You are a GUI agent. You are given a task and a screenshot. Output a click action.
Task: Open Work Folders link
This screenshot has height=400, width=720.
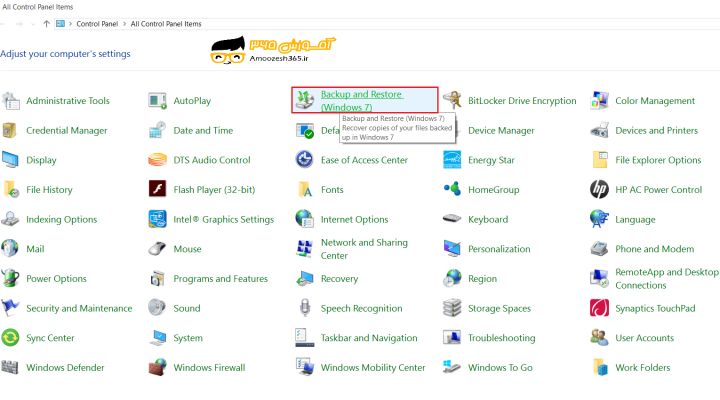point(642,367)
